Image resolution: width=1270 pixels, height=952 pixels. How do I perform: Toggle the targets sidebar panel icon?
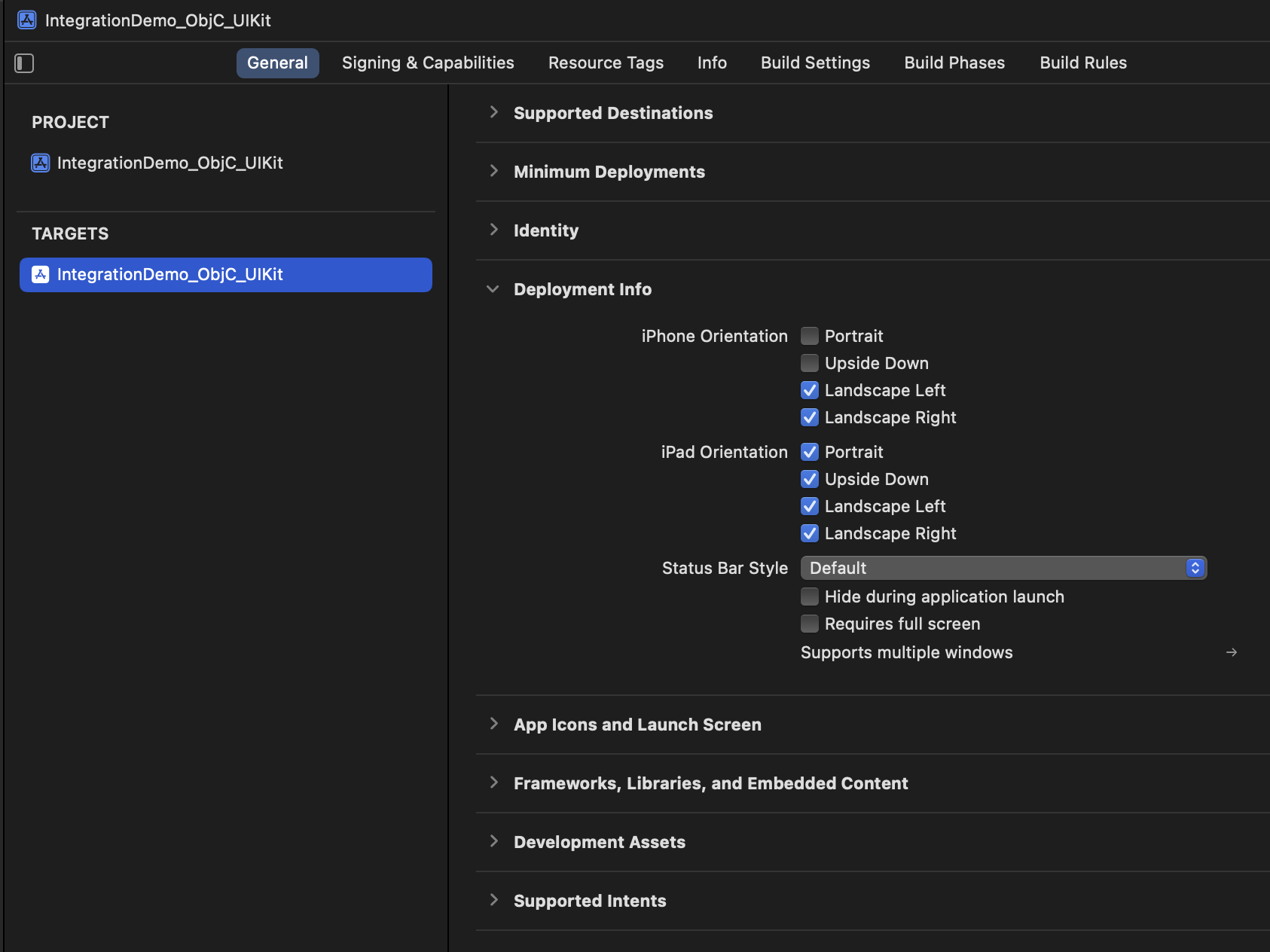(x=24, y=63)
